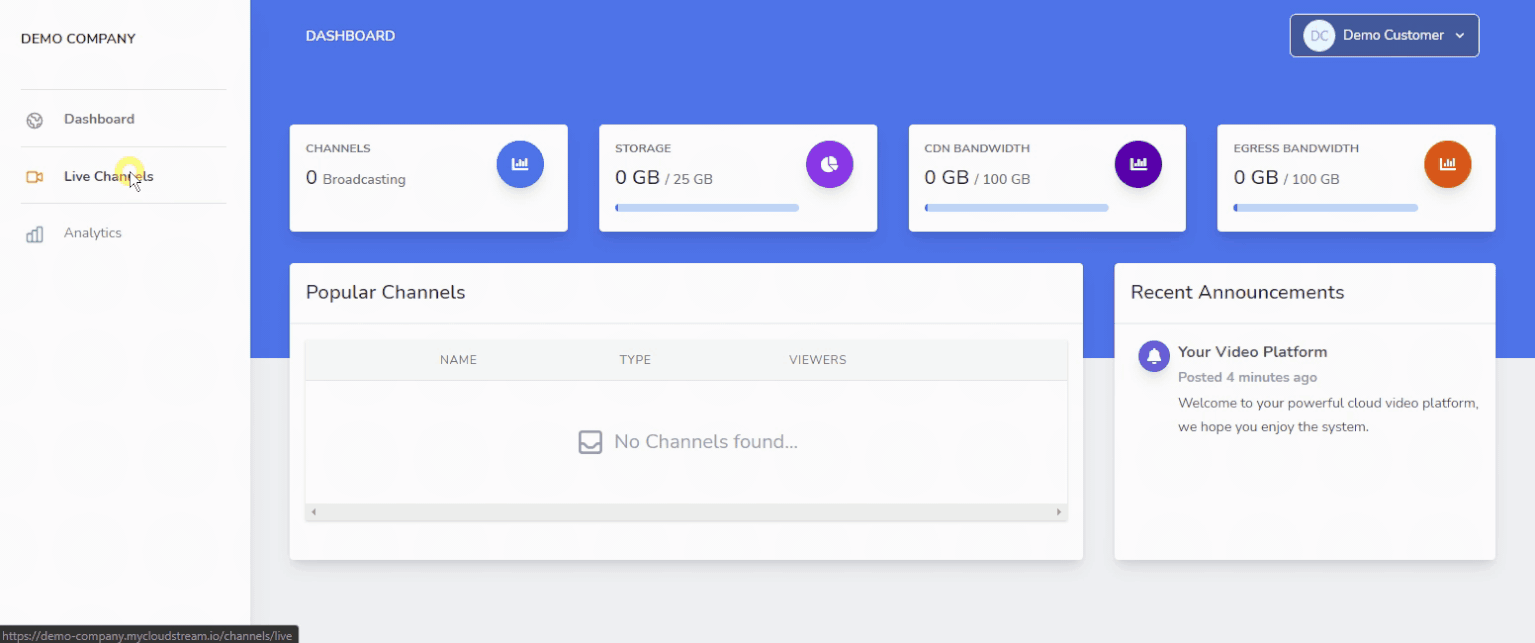Screen dimensions: 1535x643
Task: Select Analytics from the sidebar menu
Action: pyautogui.click(x=92, y=233)
